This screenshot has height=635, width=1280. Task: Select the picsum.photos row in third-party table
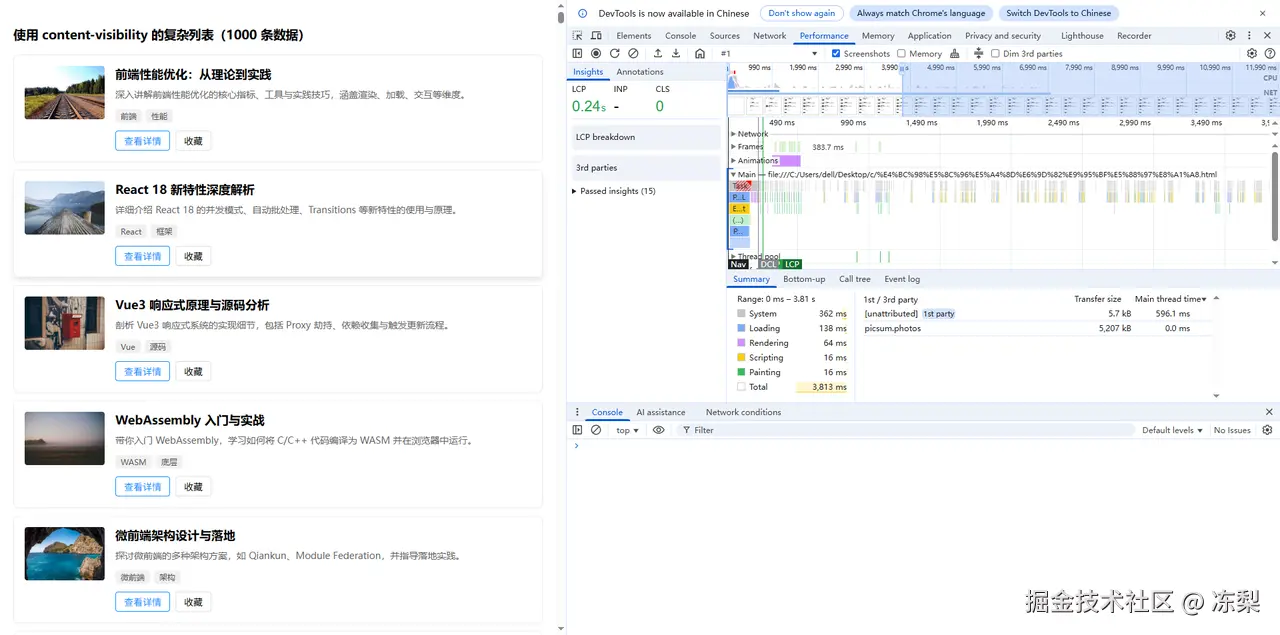pyautogui.click(x=1040, y=328)
